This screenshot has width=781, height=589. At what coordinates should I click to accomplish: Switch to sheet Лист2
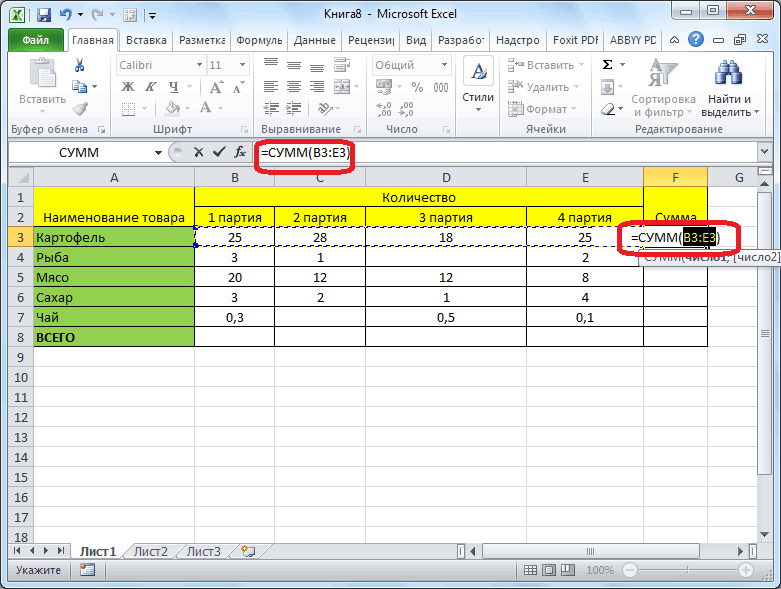point(150,551)
